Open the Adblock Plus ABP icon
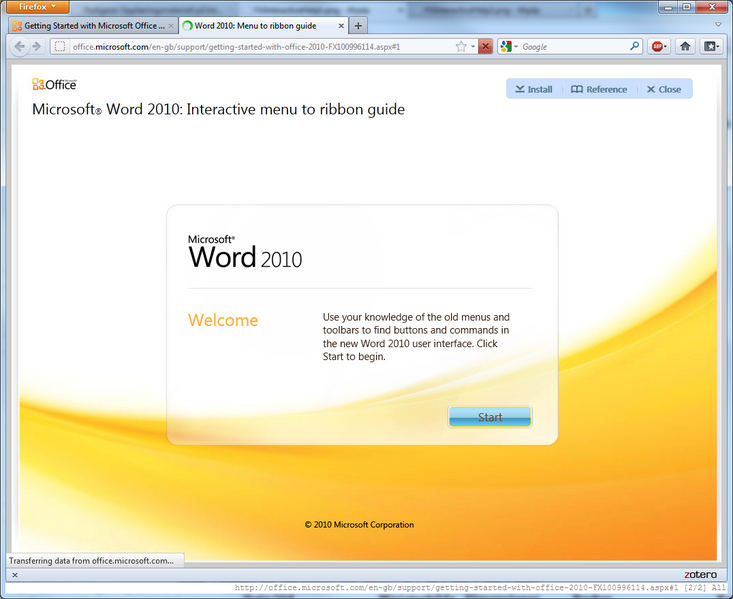 (657, 46)
